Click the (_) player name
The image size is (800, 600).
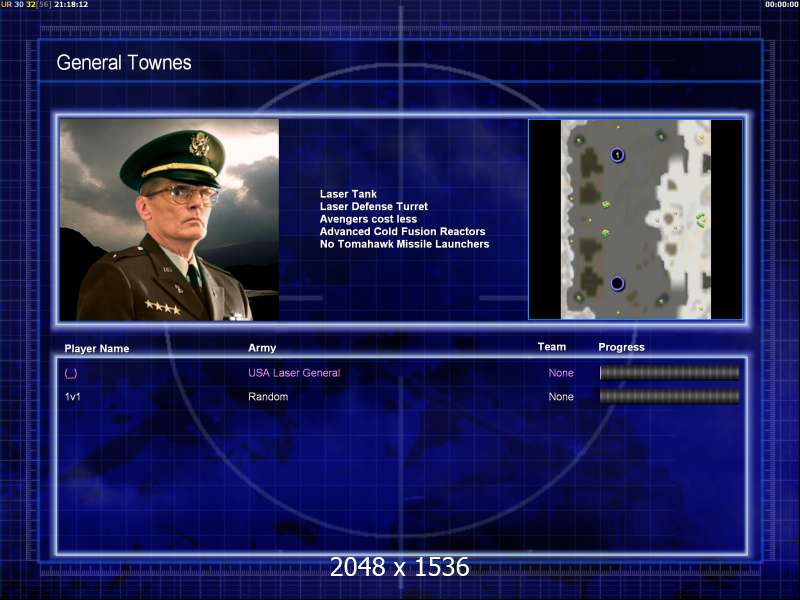click(x=71, y=373)
